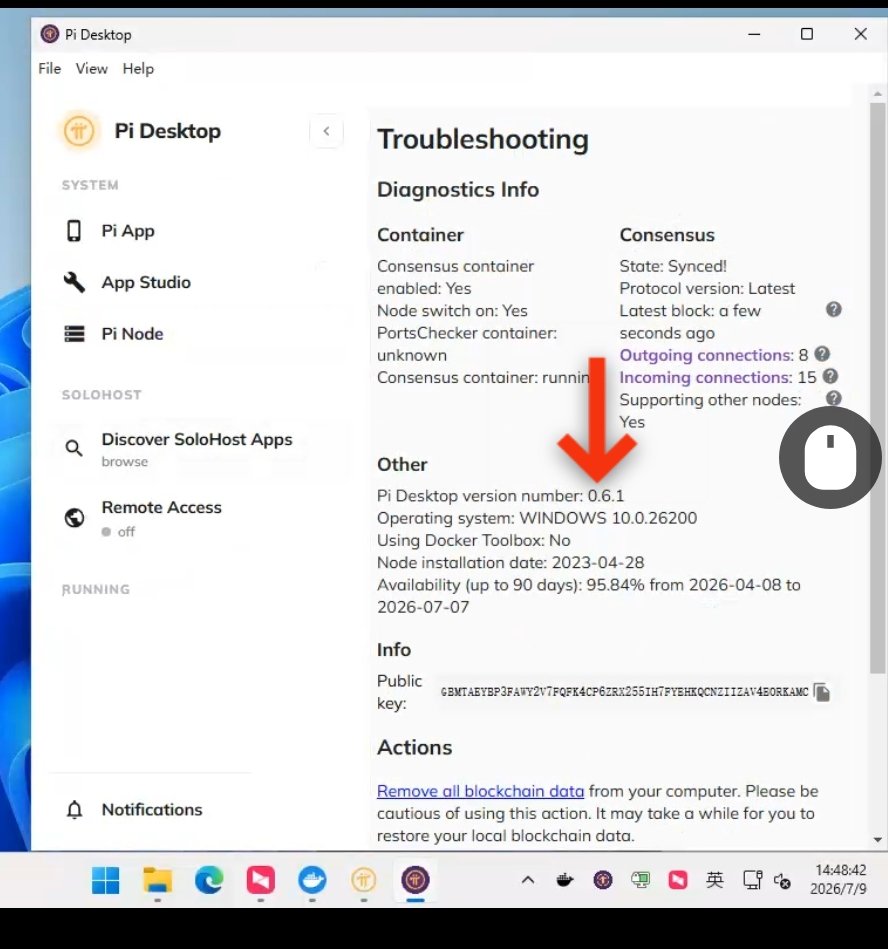
Task: Show help for Outgoing connections
Action: point(822,354)
